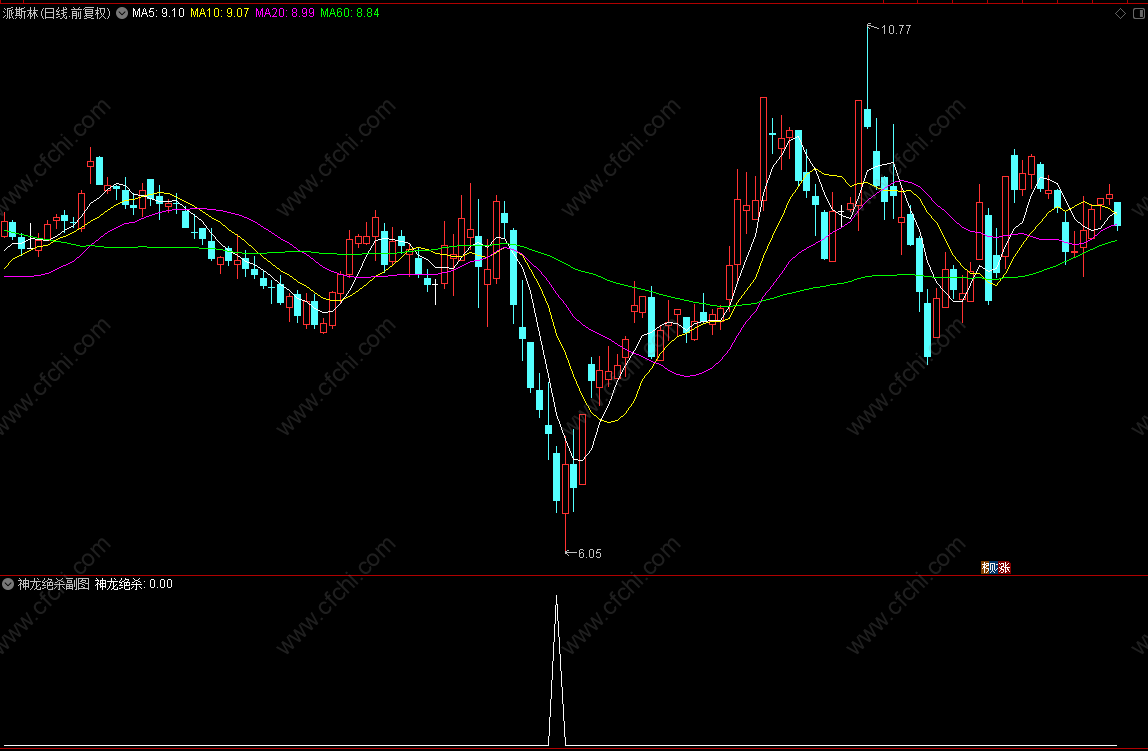Open the dropdown arrow beside 派斯林 chart title
Viewport: 1148px width, 751px height.
122,13
